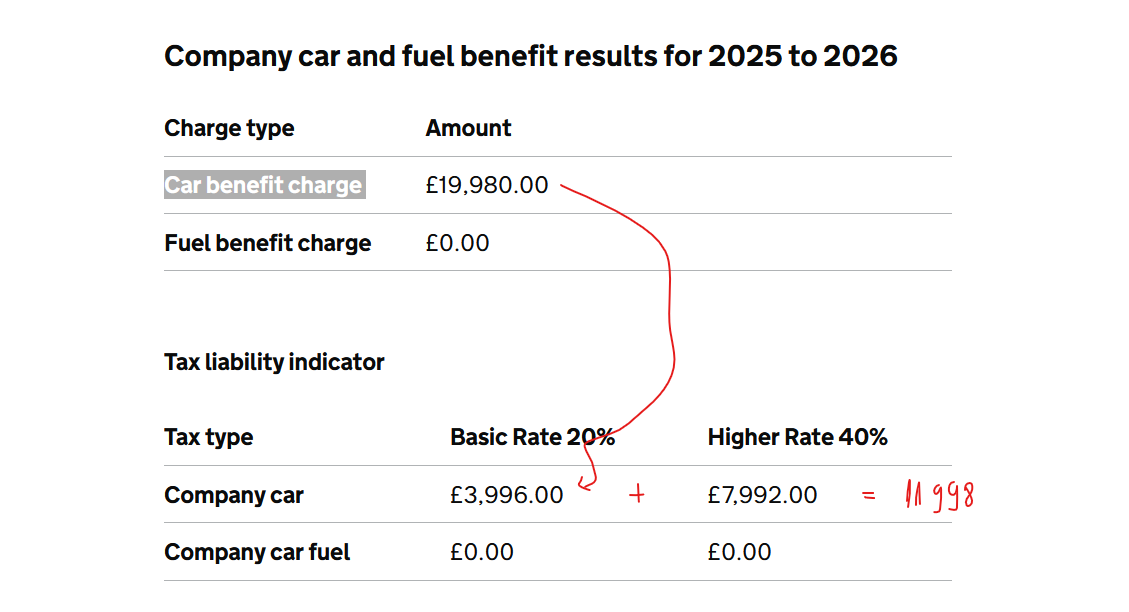
Task: Click the red handwritten plus sign
Action: (636, 494)
